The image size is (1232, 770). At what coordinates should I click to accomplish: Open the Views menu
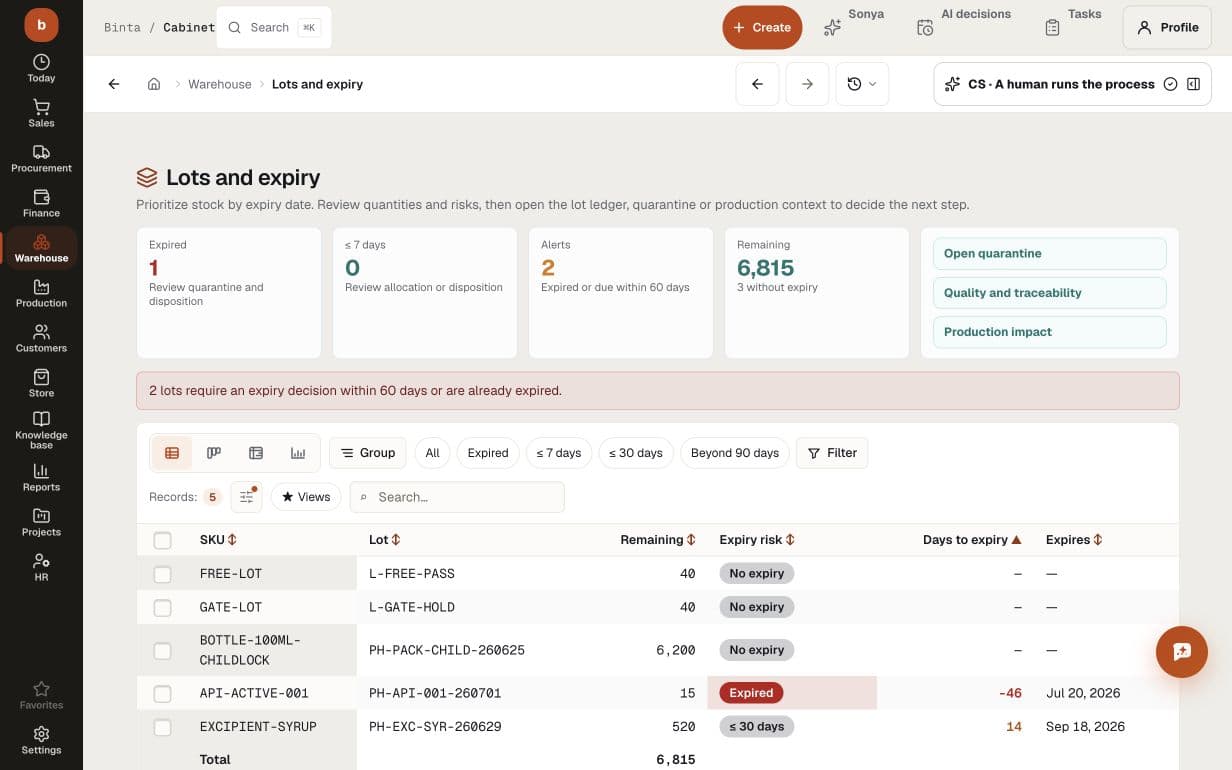click(x=306, y=497)
